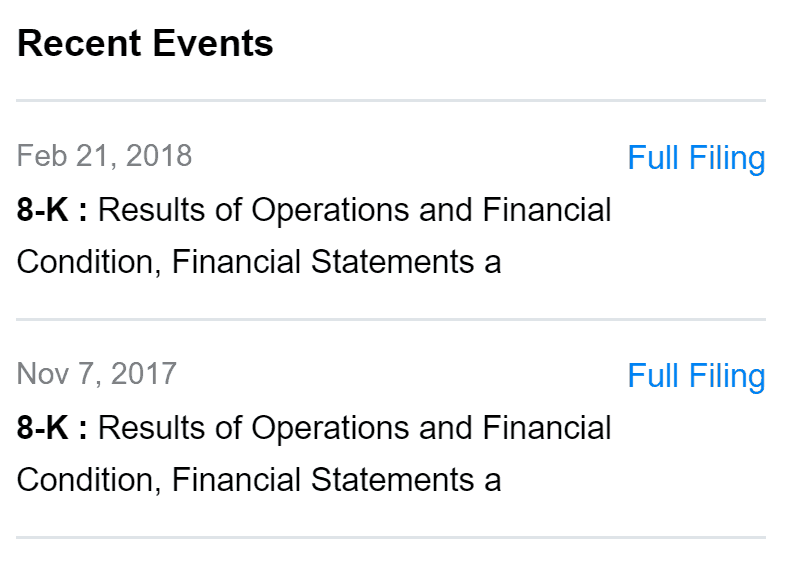Open Full Filing link for Nov 7, 2017
Viewport: 786px width, 565px height.
click(696, 376)
